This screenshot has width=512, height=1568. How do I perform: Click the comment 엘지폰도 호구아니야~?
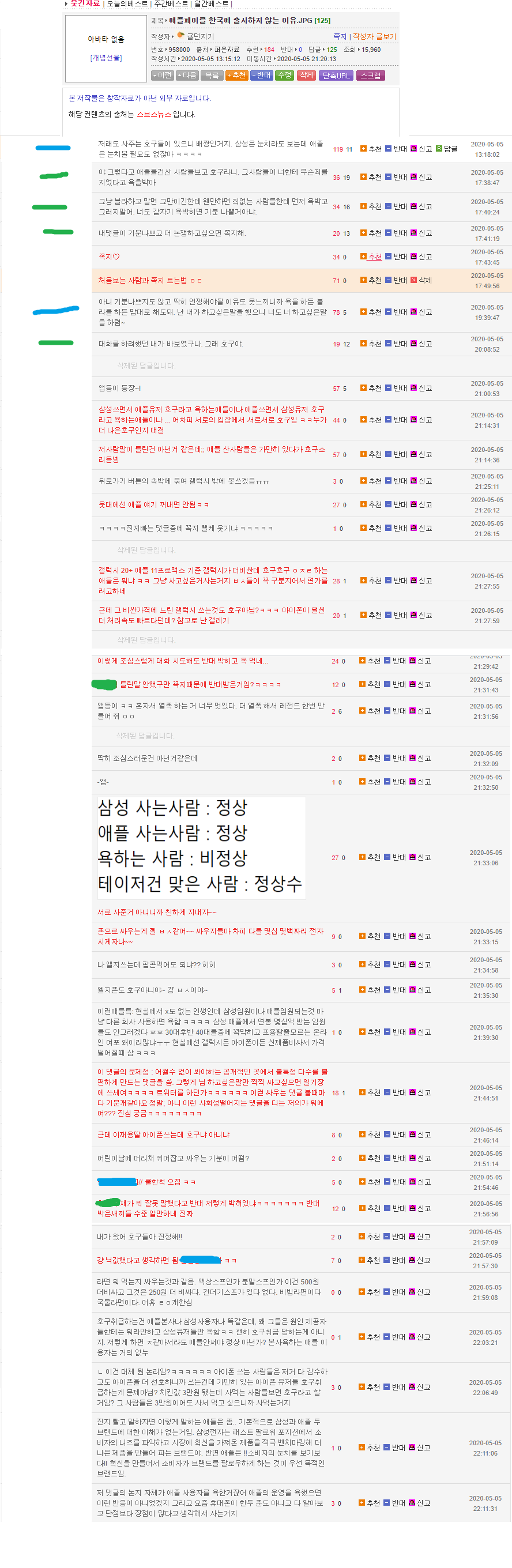(152, 990)
